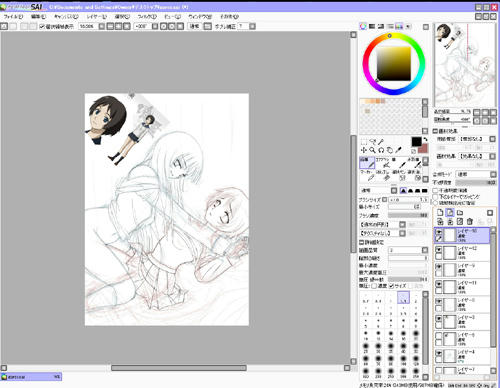Rotate canvas counterclockwise toolbar button
500x388 pixels.
(164, 26)
